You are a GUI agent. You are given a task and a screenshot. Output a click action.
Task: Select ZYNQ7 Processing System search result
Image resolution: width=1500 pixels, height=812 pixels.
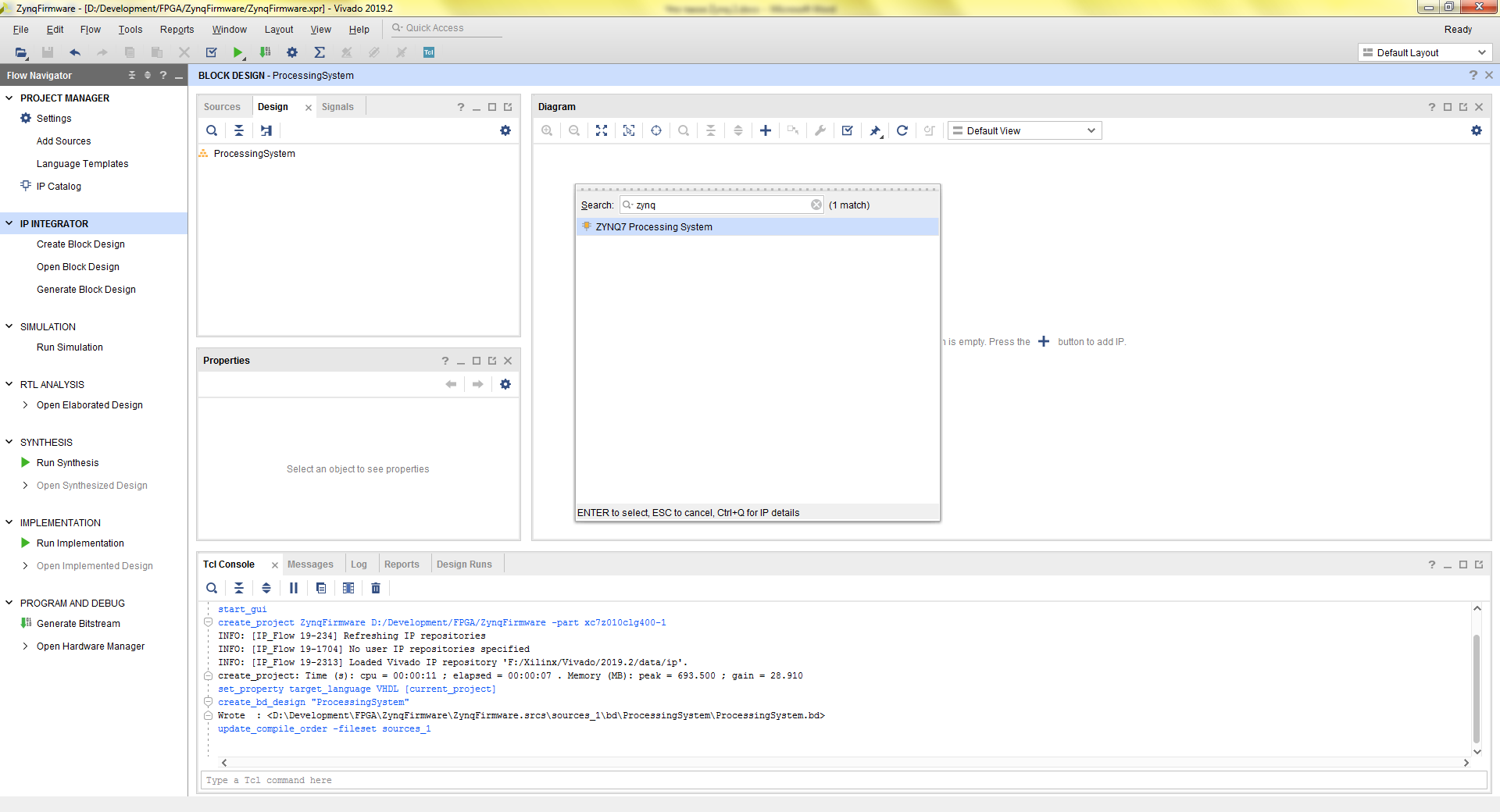757,227
